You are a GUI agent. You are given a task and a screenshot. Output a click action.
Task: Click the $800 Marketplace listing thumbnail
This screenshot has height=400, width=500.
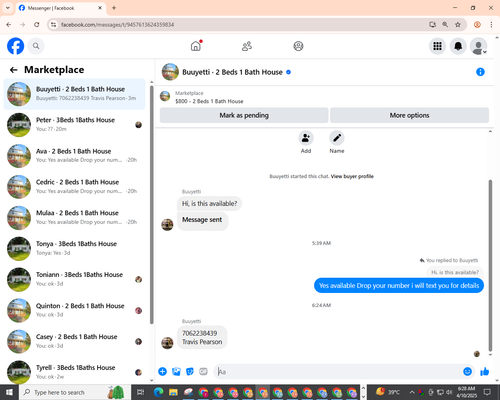click(165, 96)
